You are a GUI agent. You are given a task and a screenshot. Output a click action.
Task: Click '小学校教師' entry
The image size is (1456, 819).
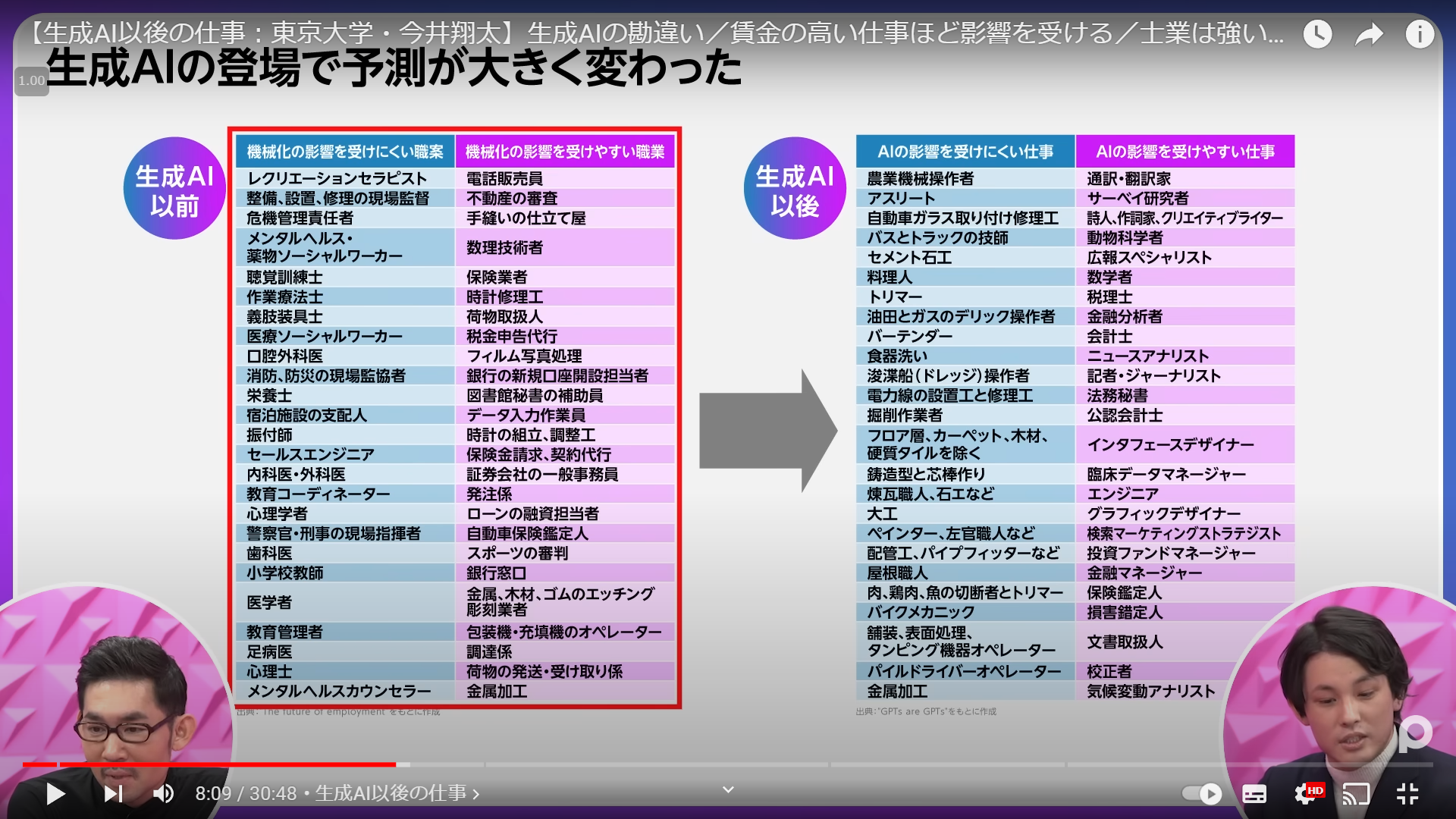pyautogui.click(x=284, y=573)
